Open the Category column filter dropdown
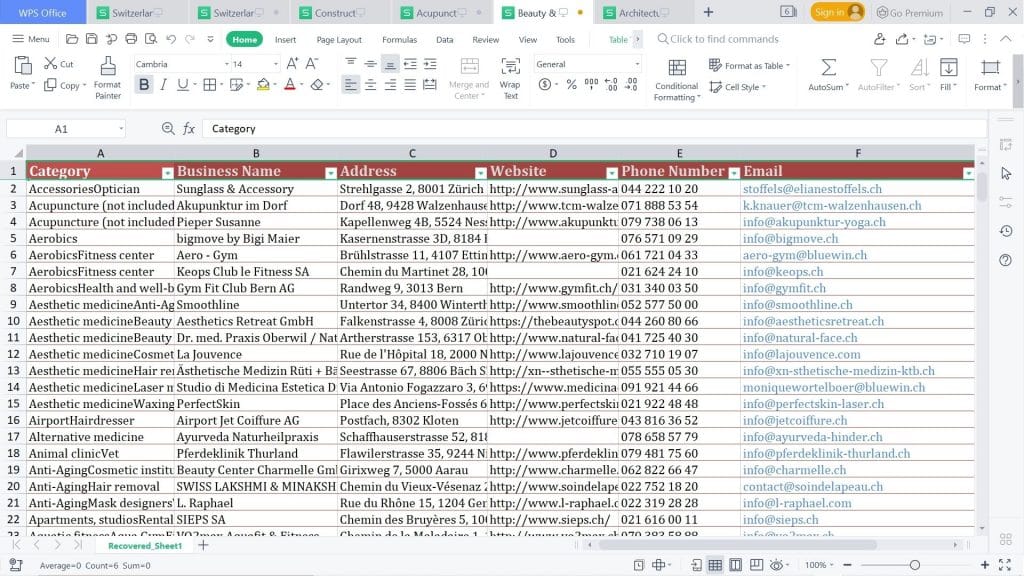The image size is (1024, 576). point(167,172)
